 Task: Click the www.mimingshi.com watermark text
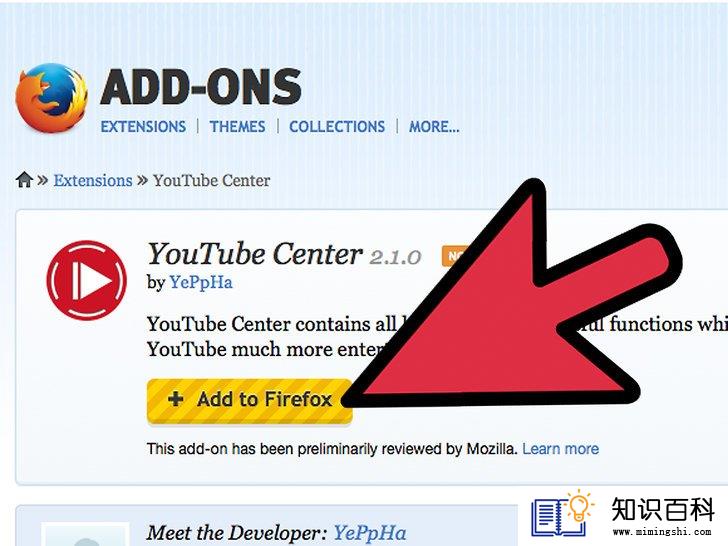[662, 532]
